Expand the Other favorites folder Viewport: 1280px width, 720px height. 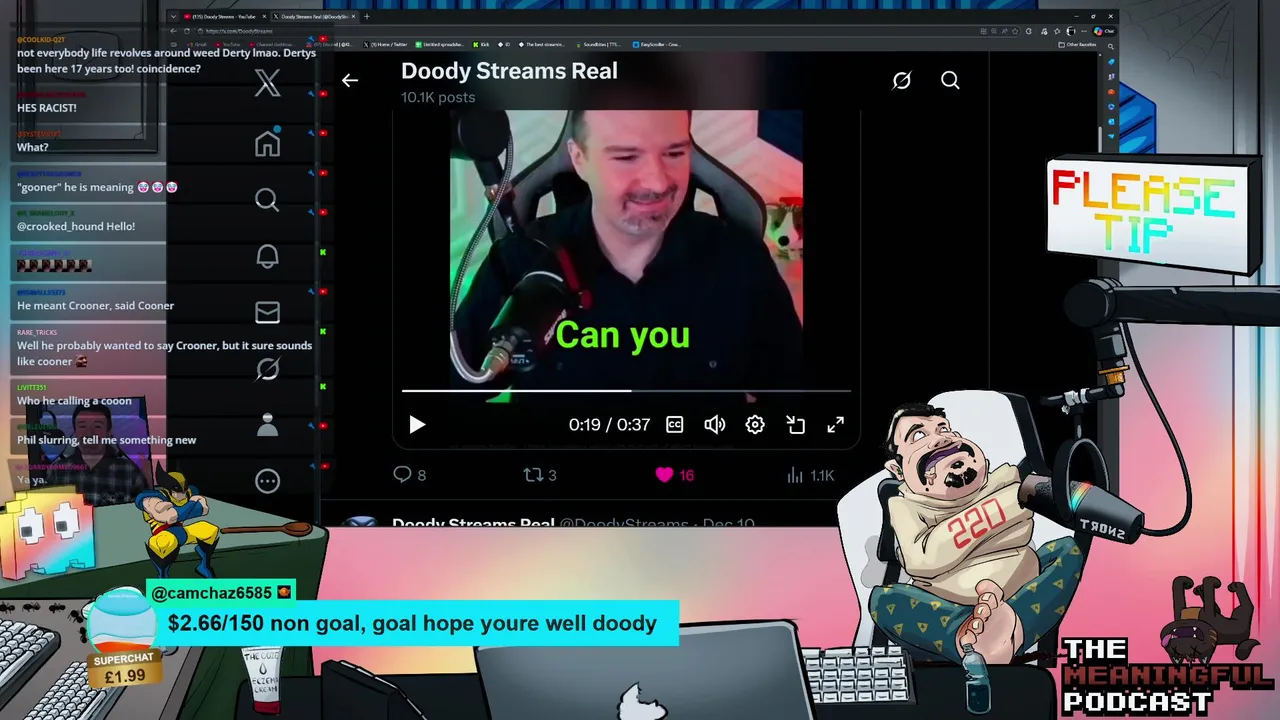click(x=1077, y=44)
